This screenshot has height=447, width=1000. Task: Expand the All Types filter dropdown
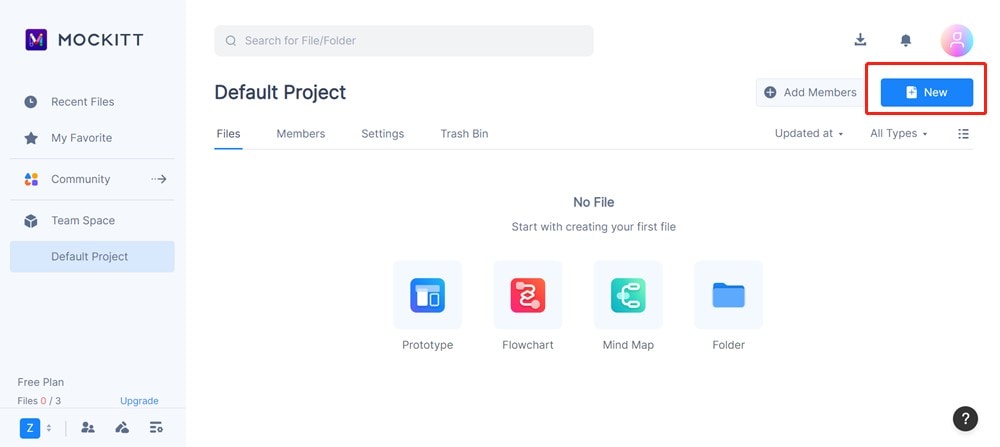(899, 134)
